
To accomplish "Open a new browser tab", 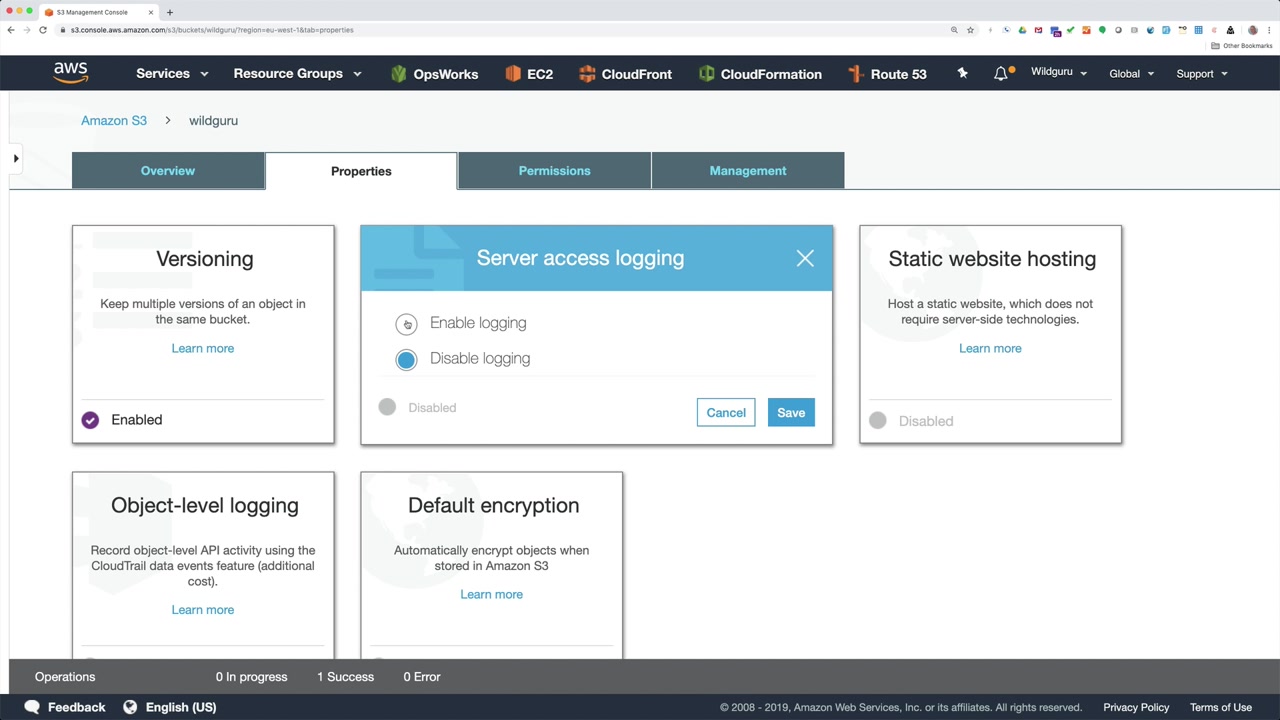I will [x=170, y=12].
